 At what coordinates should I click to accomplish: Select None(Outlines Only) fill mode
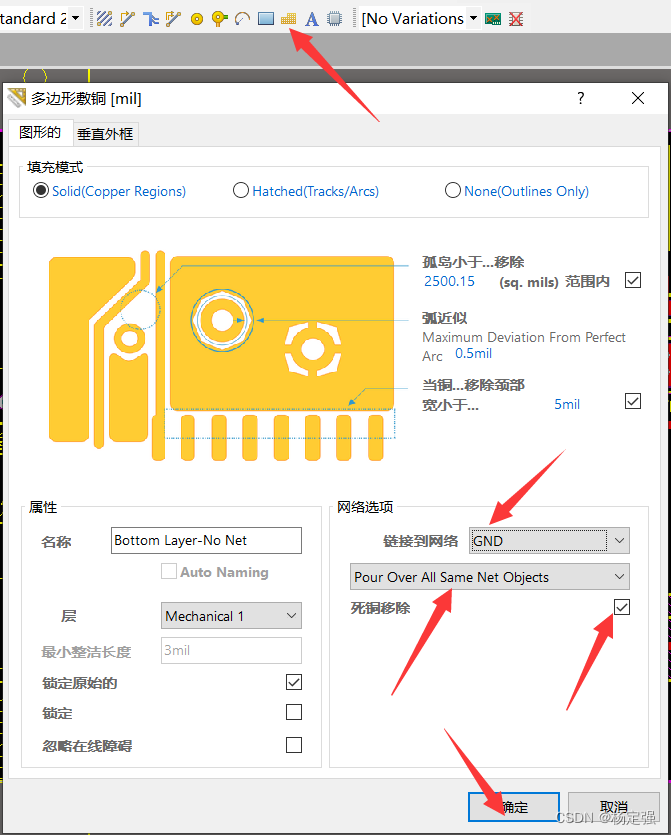[453, 191]
